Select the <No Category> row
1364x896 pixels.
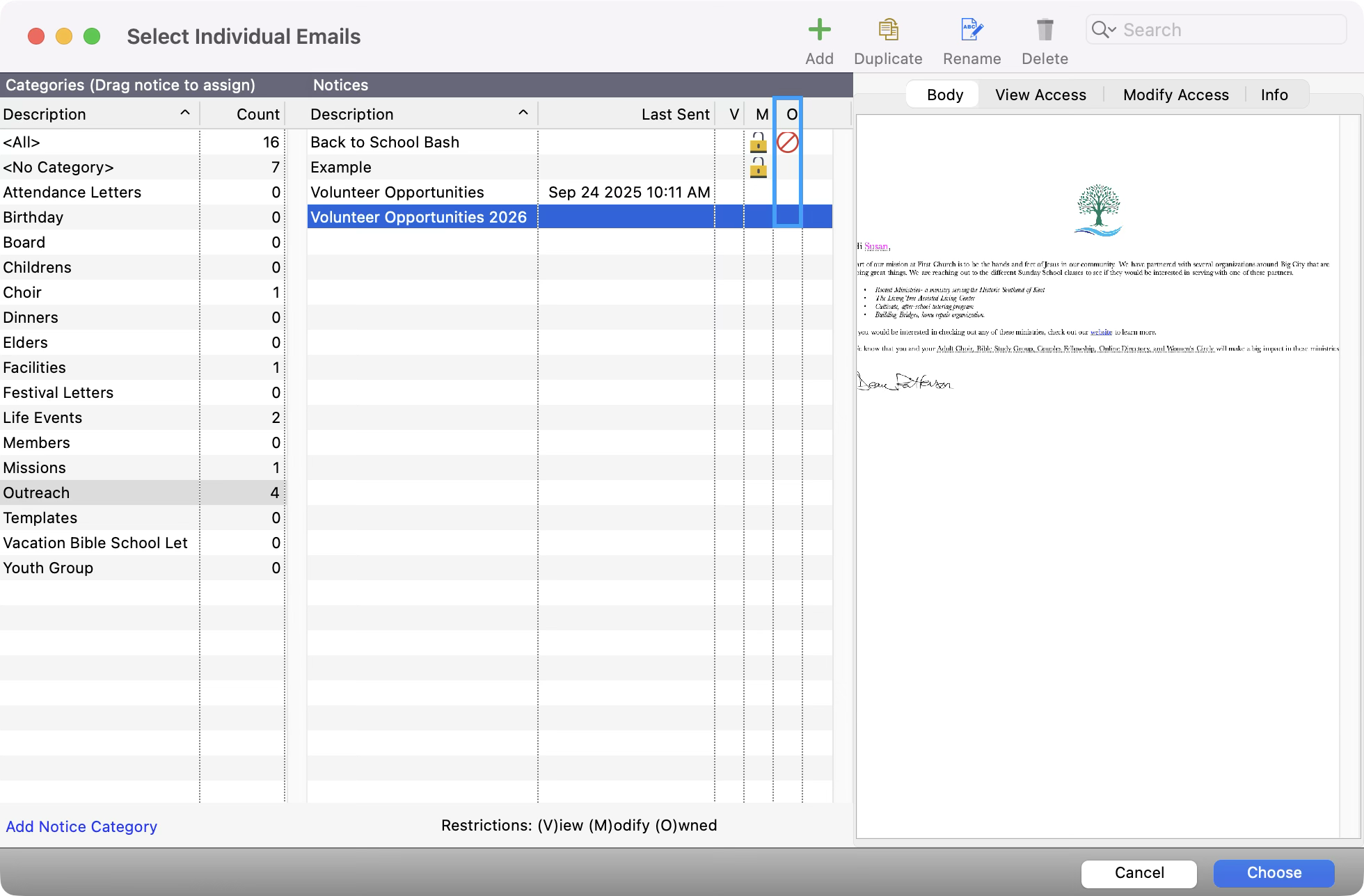(142, 167)
